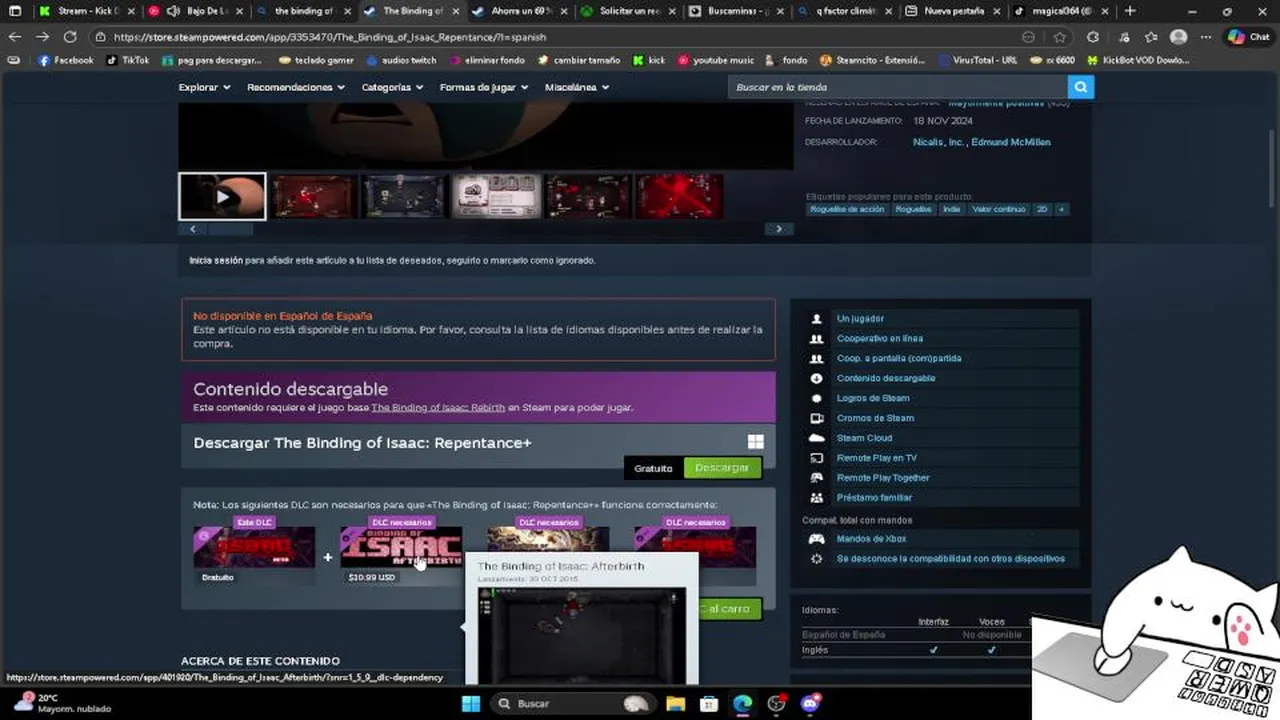Click the Roguelike de acción tag
This screenshot has width=1280, height=720.
coord(847,209)
